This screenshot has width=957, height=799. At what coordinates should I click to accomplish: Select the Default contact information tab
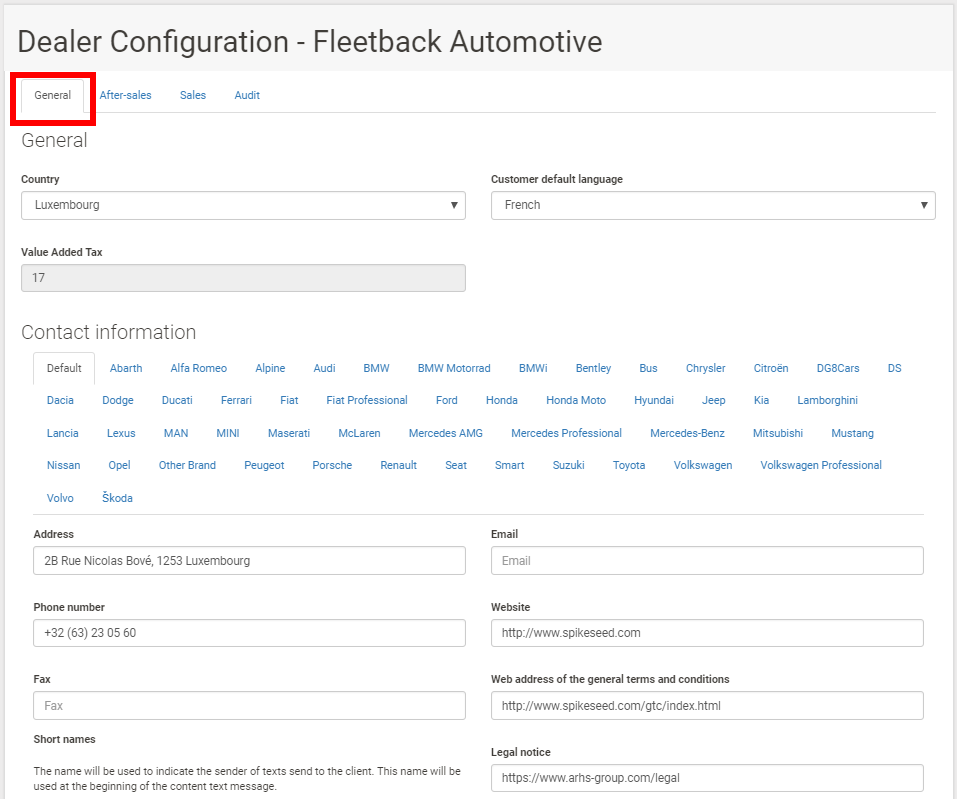(63, 368)
